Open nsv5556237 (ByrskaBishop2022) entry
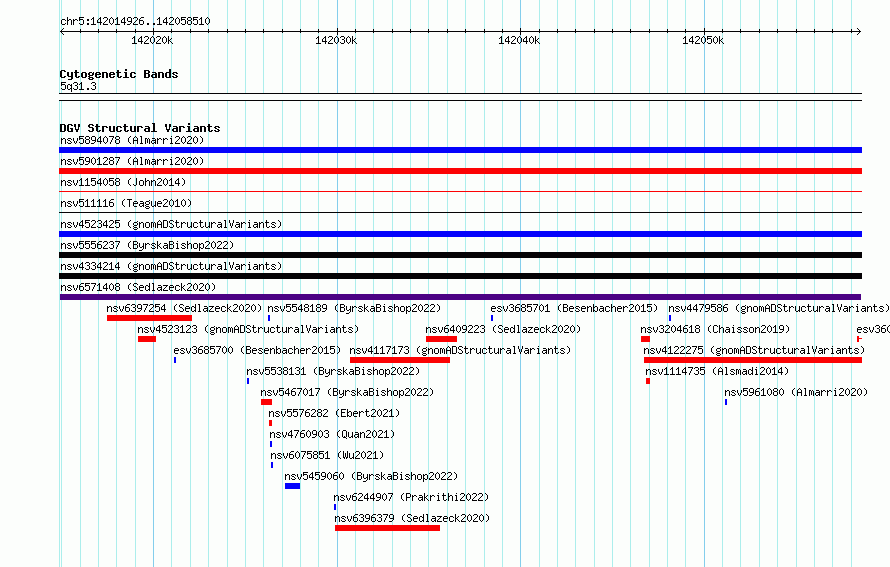Viewport: 890px width, 567px height. pyautogui.click(x=147, y=245)
